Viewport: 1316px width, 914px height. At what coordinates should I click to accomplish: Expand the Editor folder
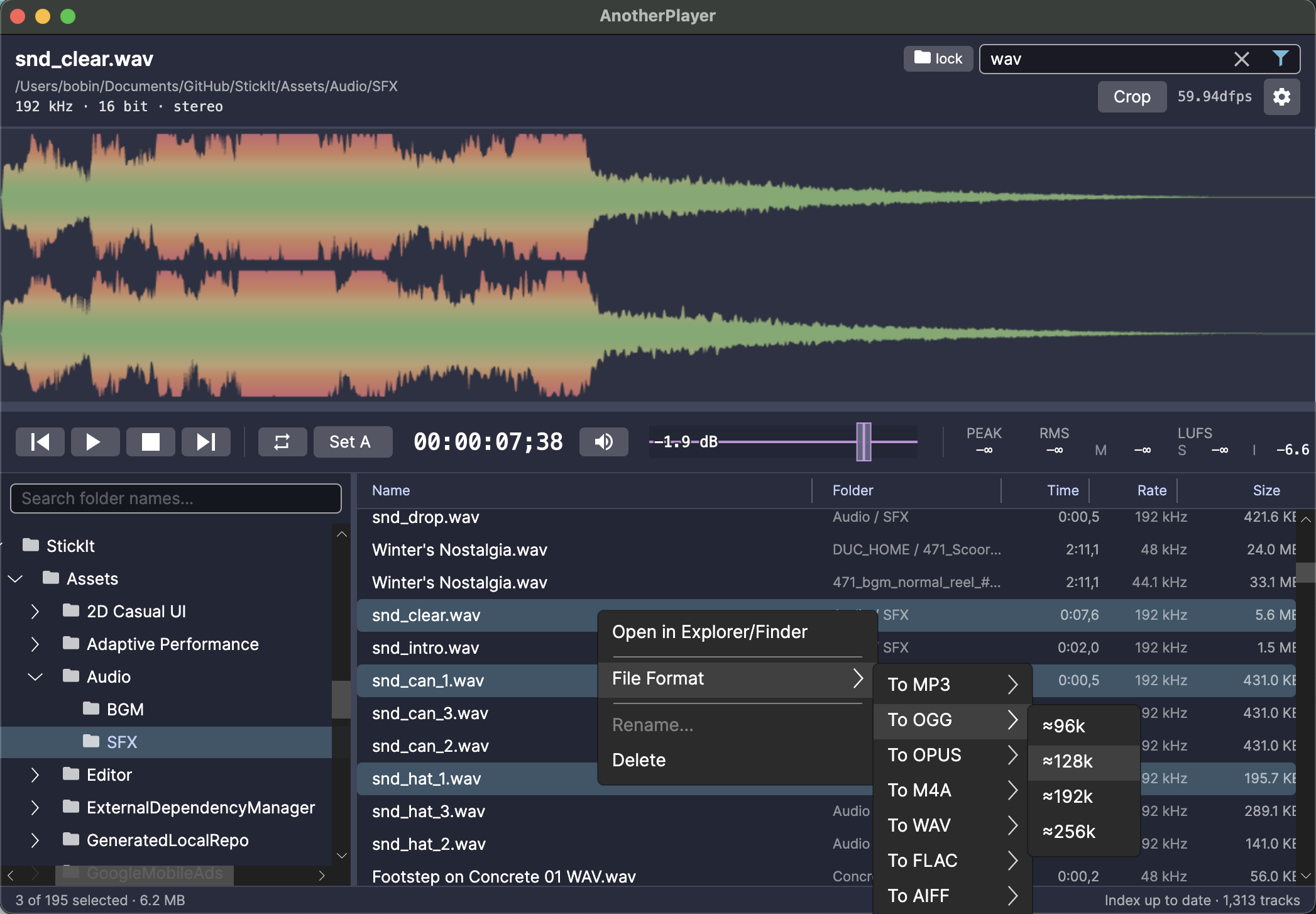[x=35, y=774]
